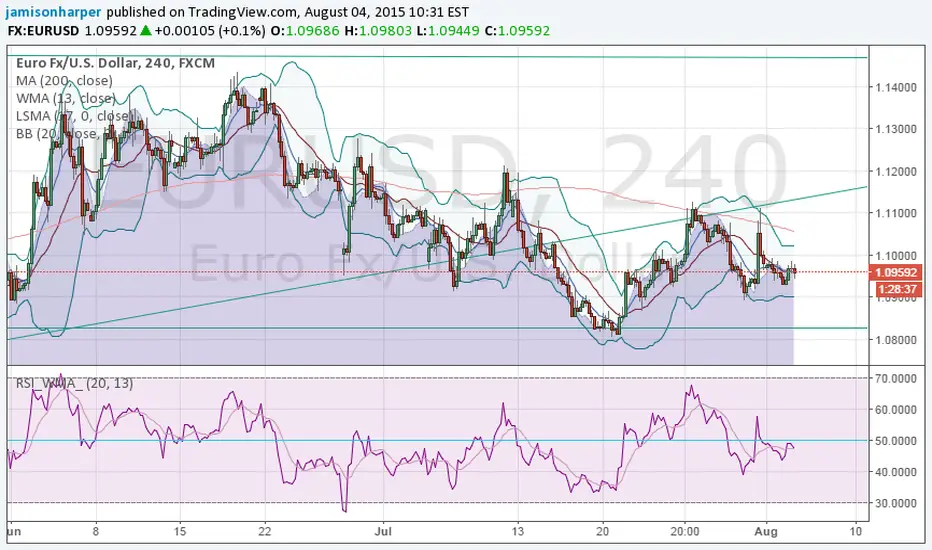
Task: Select the current price tag 1.09592 on the axis
Action: 896,272
